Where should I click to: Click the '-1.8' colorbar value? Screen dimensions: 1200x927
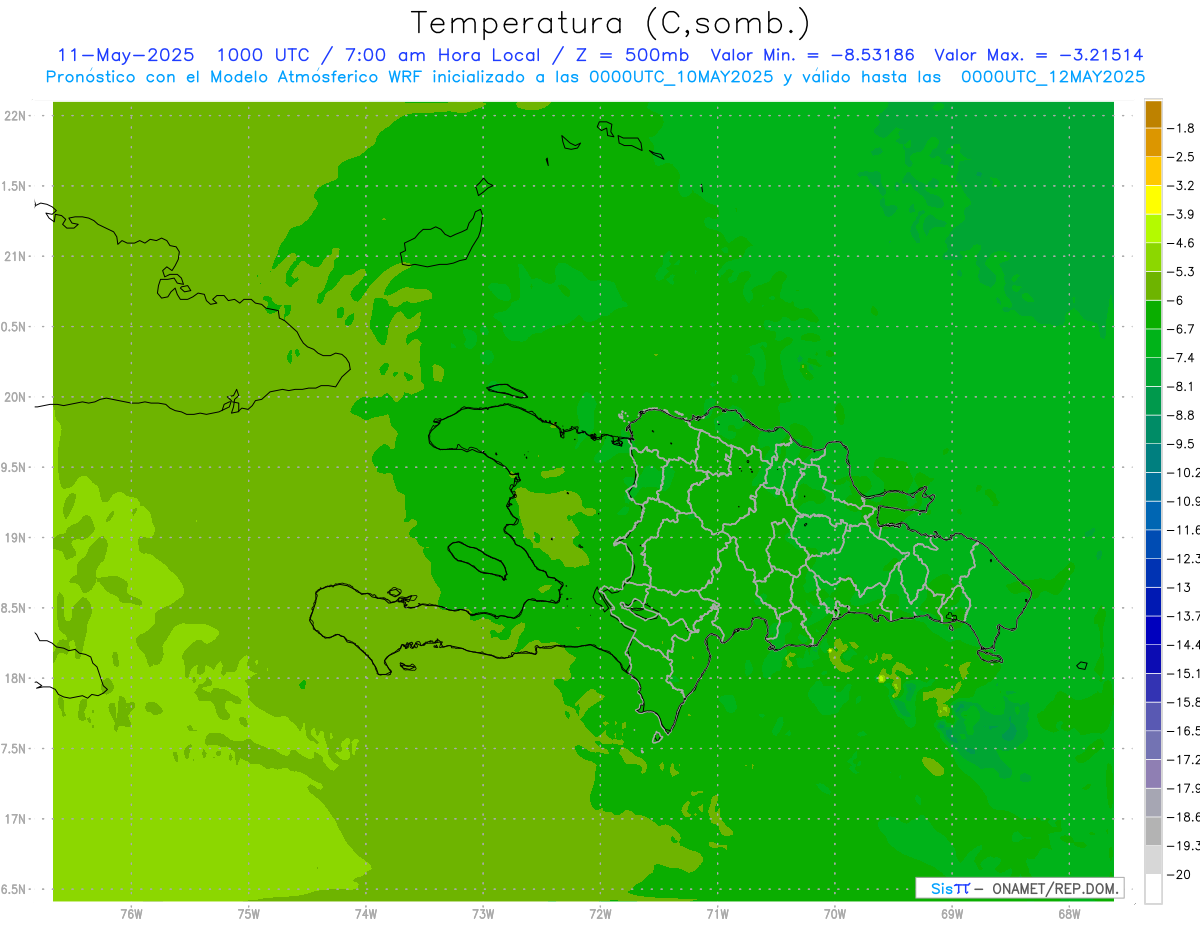click(x=1181, y=128)
